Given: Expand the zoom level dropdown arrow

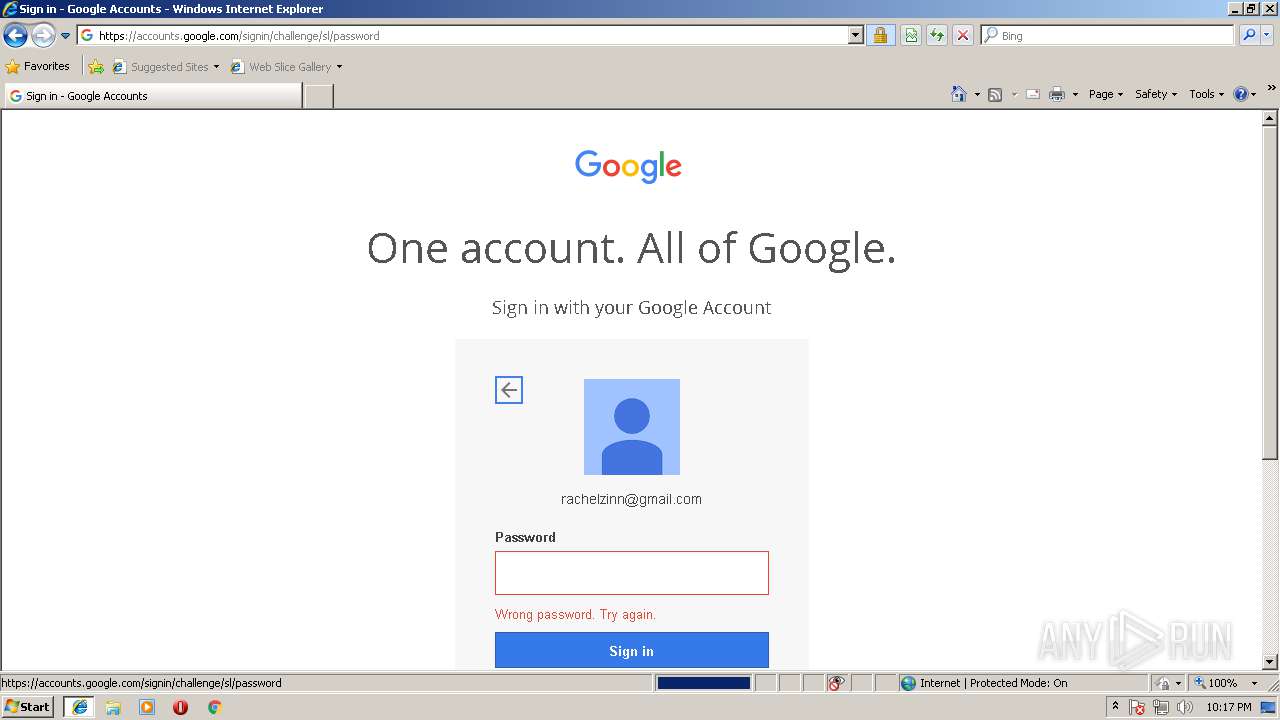Looking at the screenshot, I should (1254, 683).
